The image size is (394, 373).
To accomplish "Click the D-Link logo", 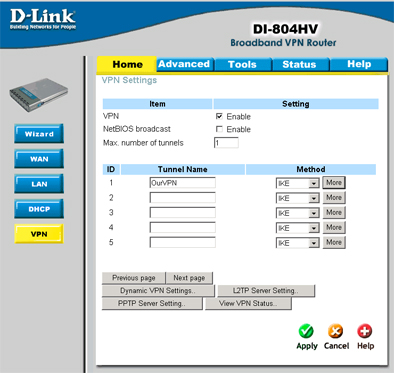I will point(43,19).
